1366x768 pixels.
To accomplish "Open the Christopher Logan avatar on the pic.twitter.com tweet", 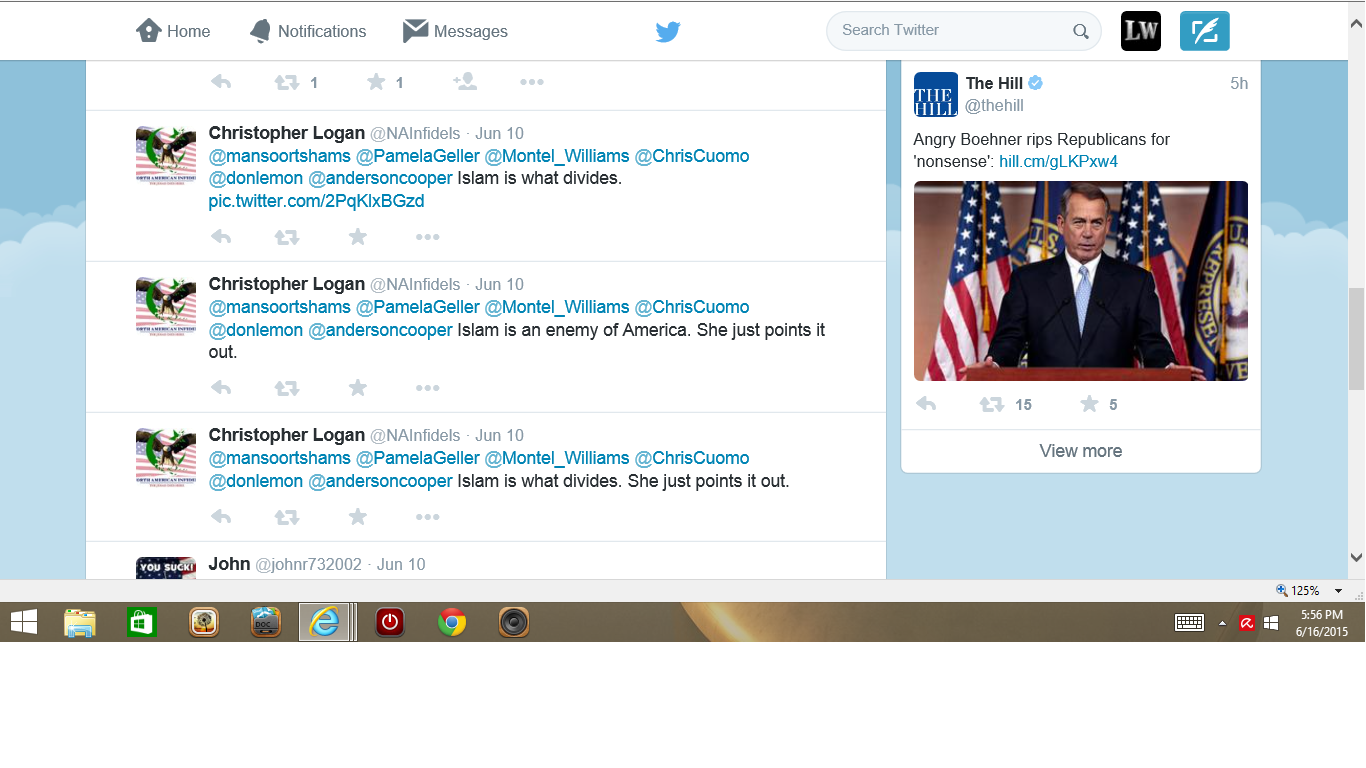I will [166, 155].
